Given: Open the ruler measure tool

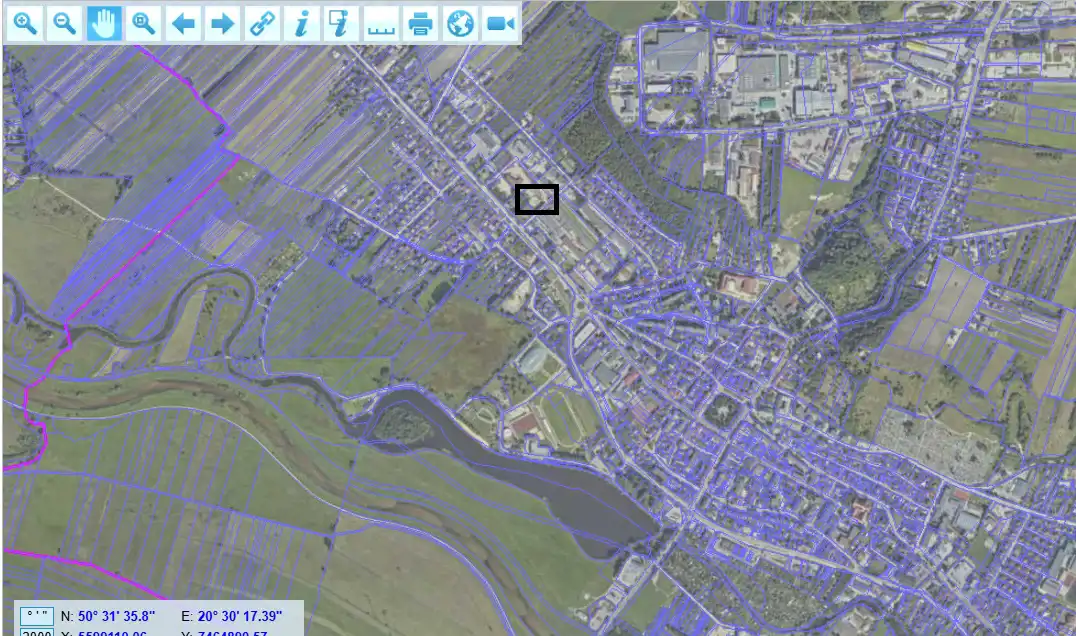Looking at the screenshot, I should click(x=381, y=23).
